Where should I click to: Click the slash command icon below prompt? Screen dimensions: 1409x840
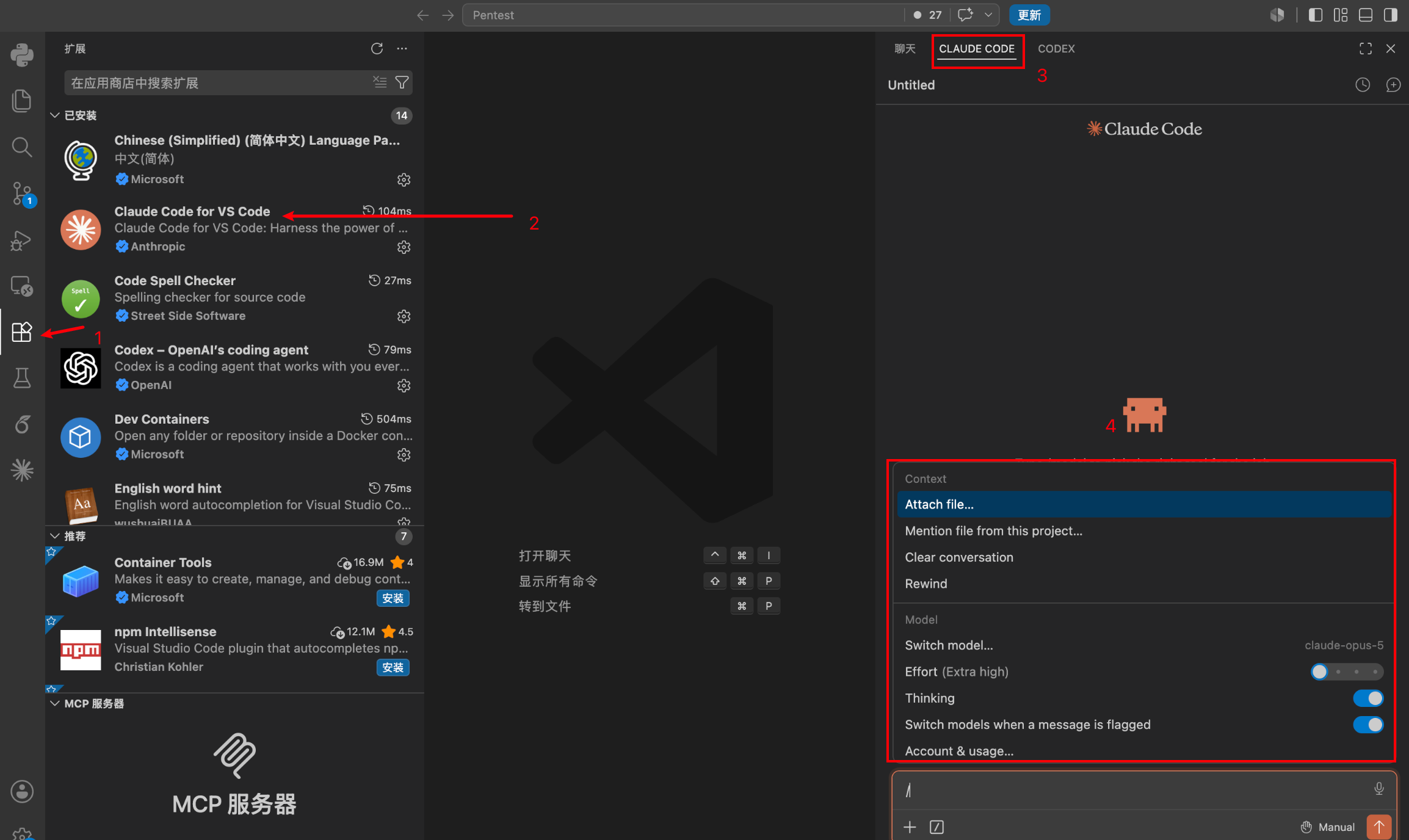pyautogui.click(x=936, y=827)
